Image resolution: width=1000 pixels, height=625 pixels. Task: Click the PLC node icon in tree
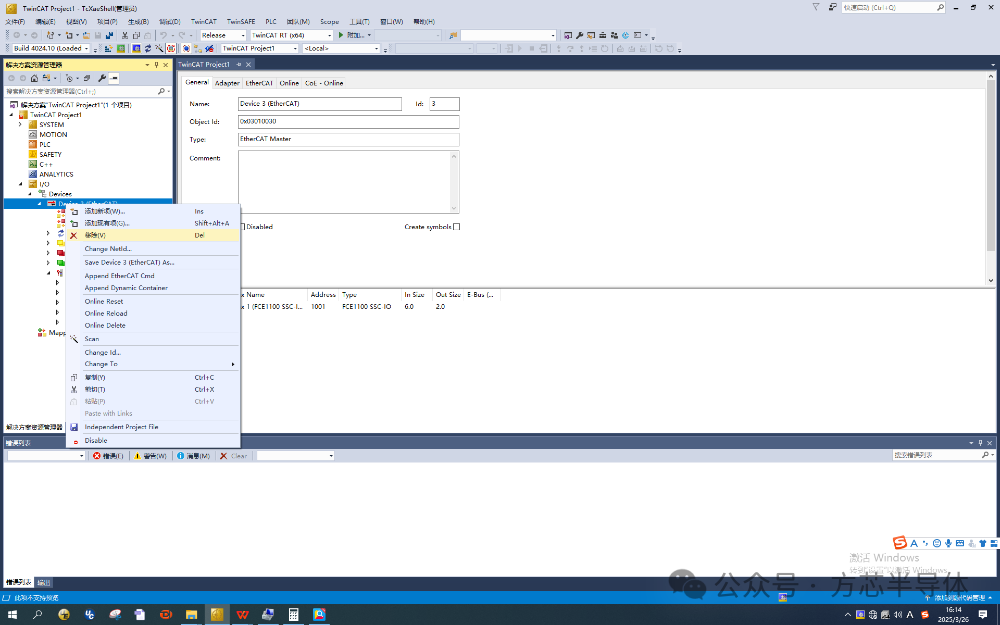pyautogui.click(x=33, y=144)
